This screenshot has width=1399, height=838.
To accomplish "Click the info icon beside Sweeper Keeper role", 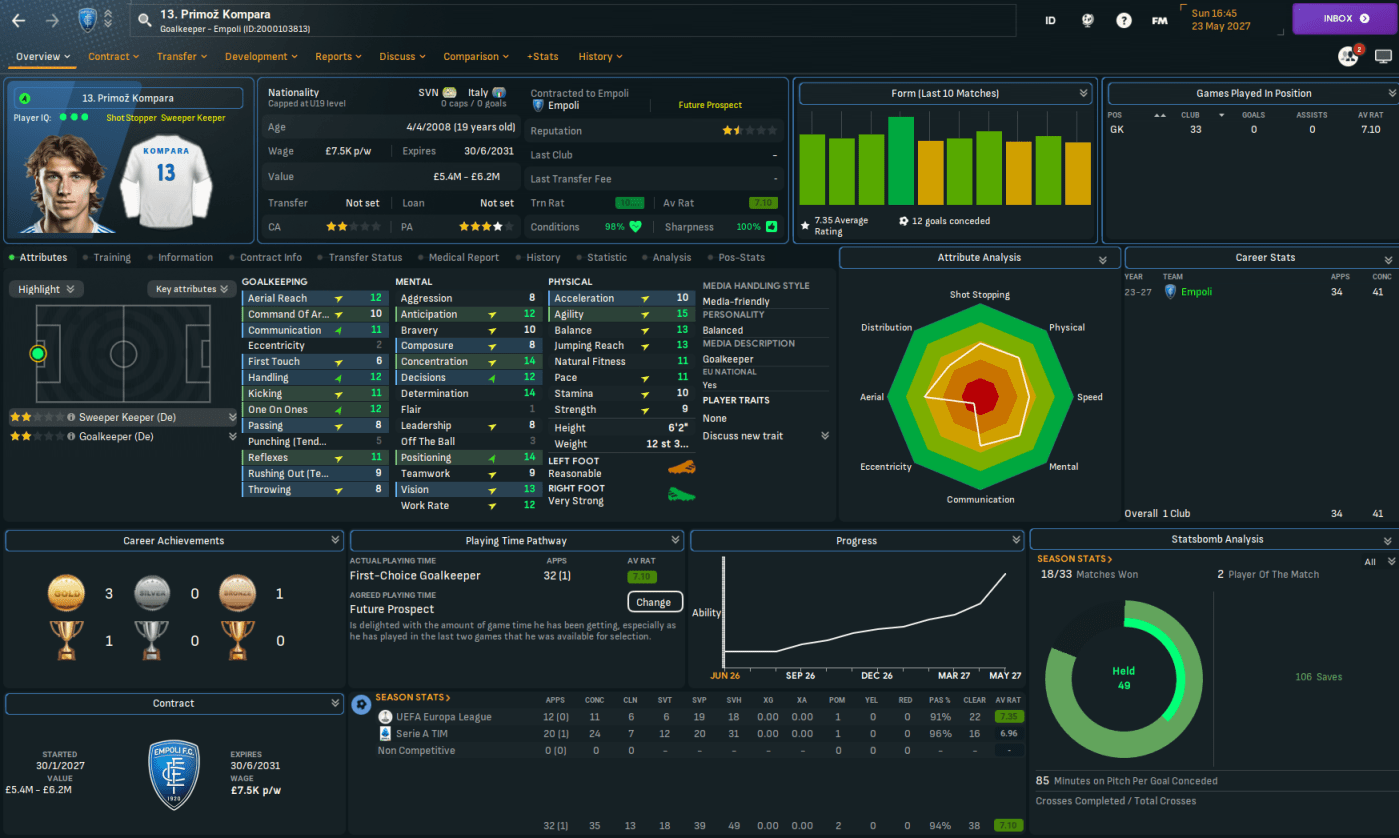I will pyautogui.click(x=72, y=417).
